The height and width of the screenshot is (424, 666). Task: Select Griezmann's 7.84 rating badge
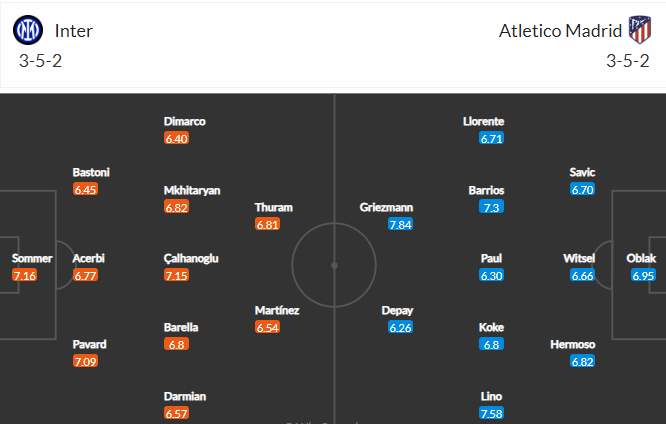pyautogui.click(x=400, y=224)
